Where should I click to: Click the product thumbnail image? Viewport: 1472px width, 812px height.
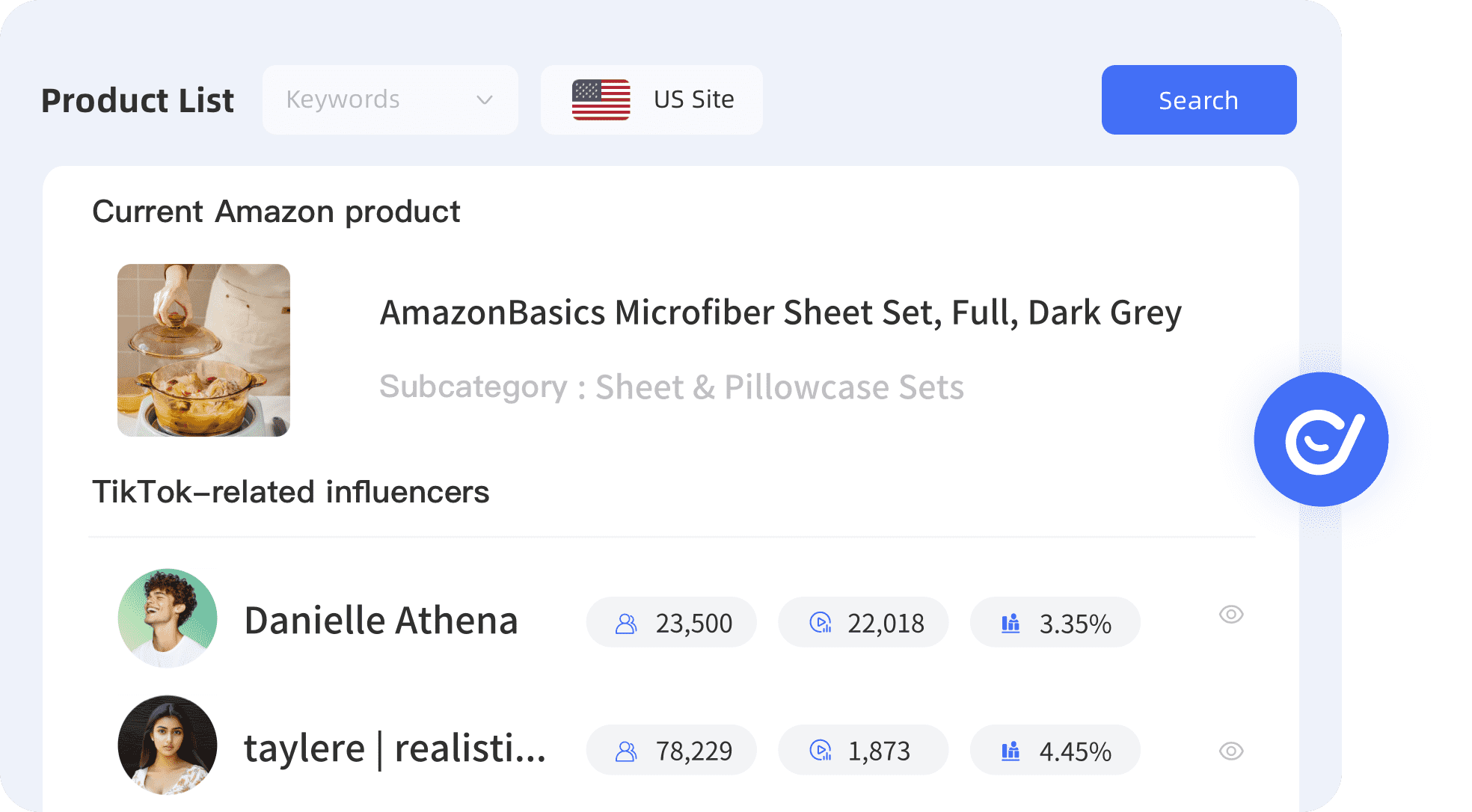[x=203, y=350]
